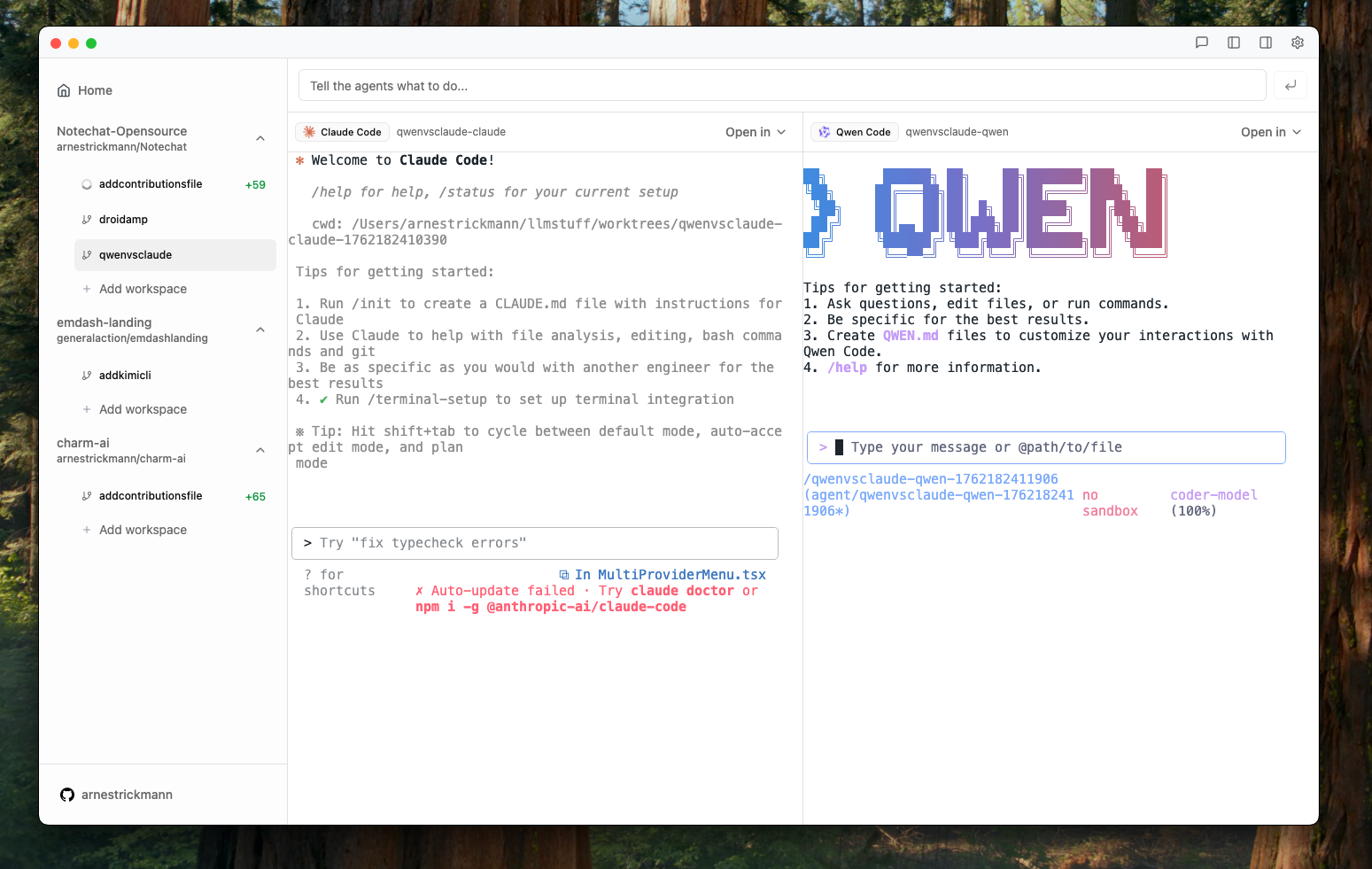The height and width of the screenshot is (869, 1372).
Task: Open the settings gear
Action: 1297,43
